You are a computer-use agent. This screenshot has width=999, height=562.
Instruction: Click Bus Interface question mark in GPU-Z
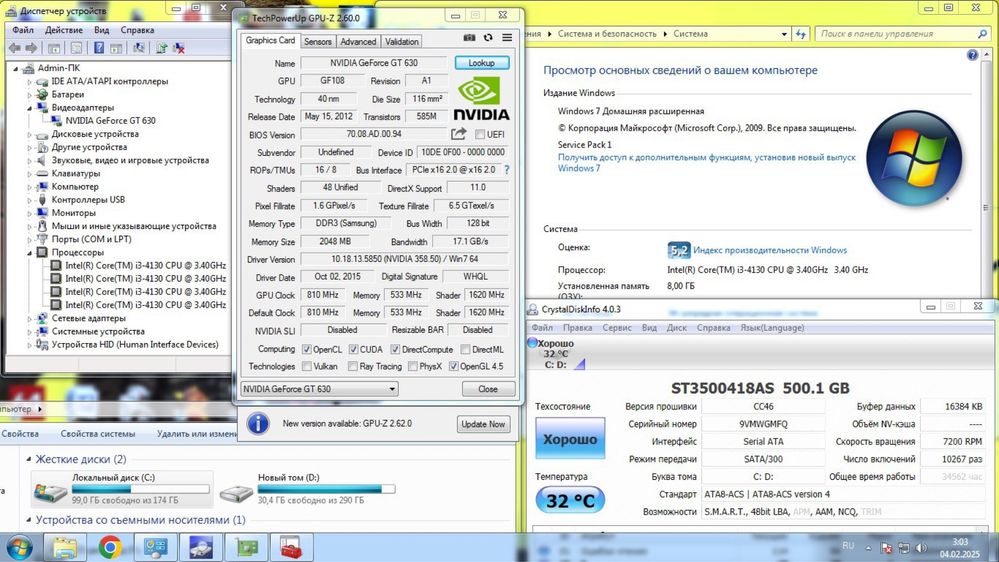507,170
